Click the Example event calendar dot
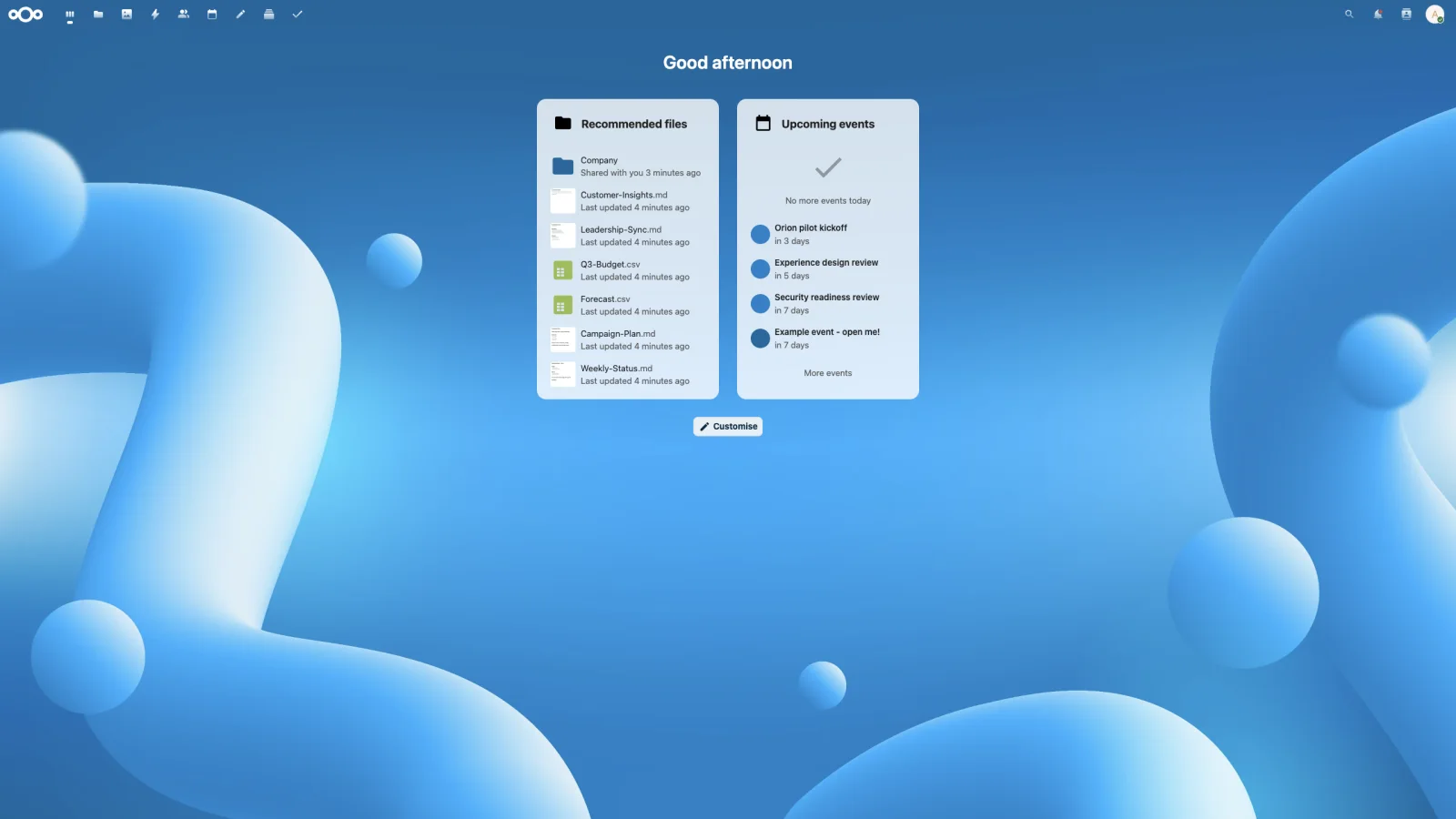This screenshot has width=1456, height=819. pos(761,339)
